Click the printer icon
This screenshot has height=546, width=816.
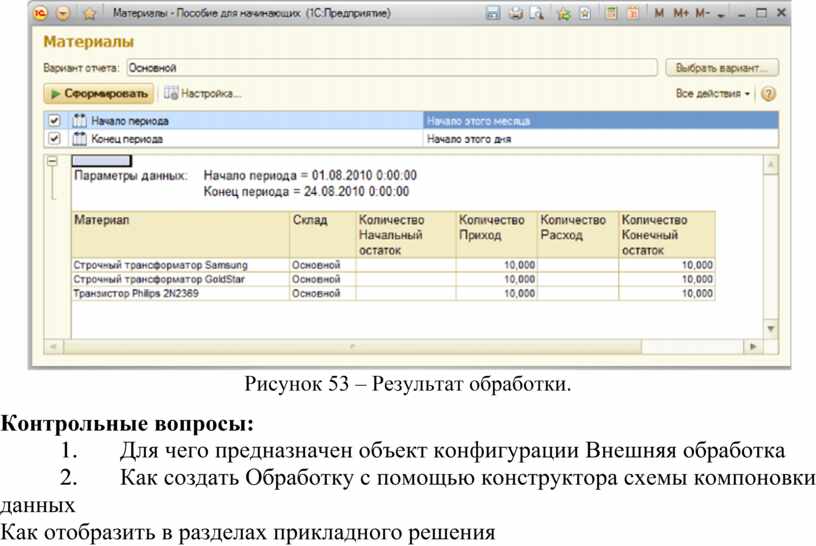[x=515, y=14]
